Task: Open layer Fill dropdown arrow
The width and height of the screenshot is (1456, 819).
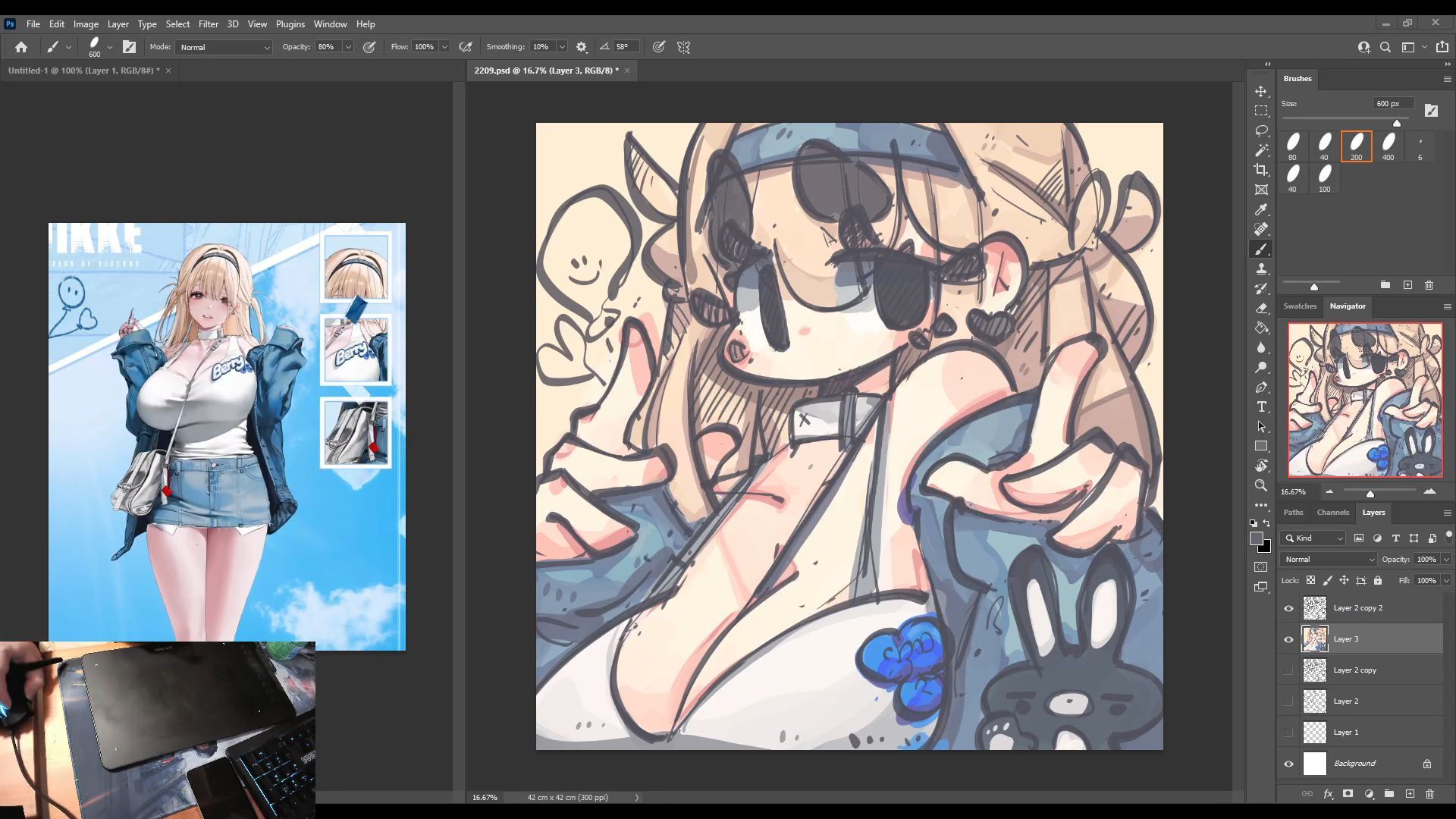Action: pyautogui.click(x=1446, y=580)
